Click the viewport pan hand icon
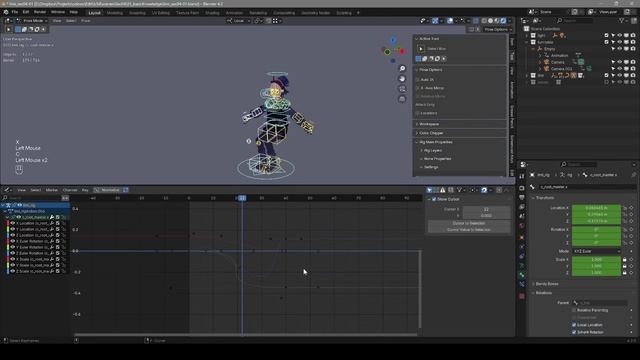The height and width of the screenshot is (360, 640). (x=402, y=79)
